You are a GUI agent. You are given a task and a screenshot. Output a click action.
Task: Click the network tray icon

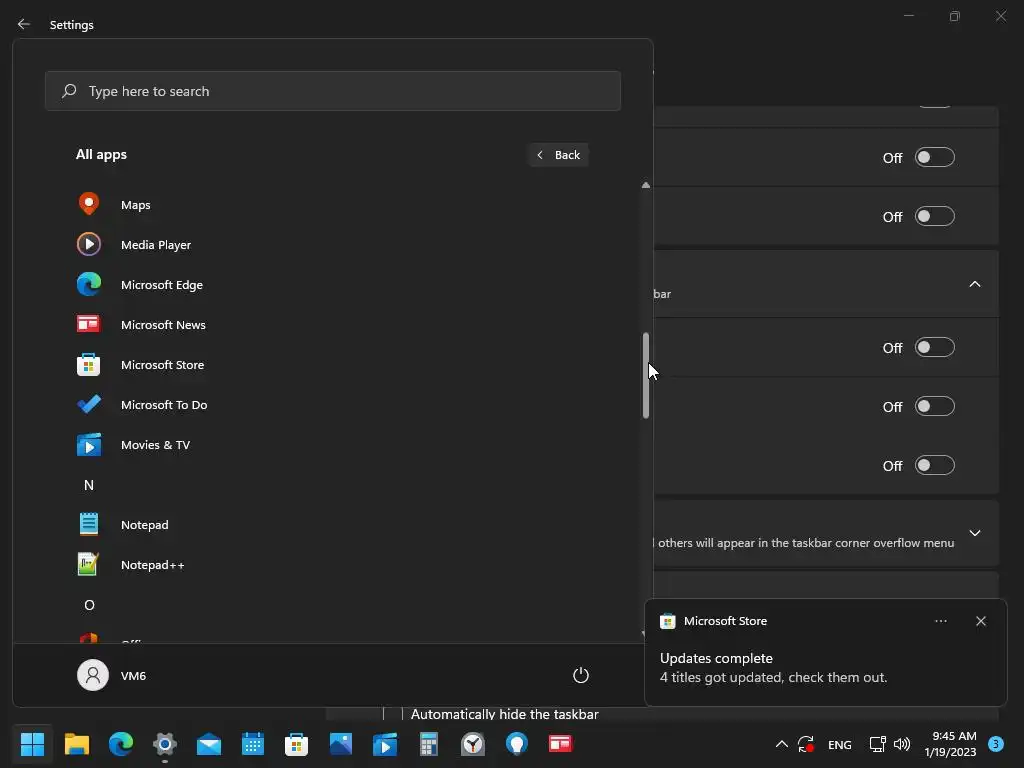point(878,744)
